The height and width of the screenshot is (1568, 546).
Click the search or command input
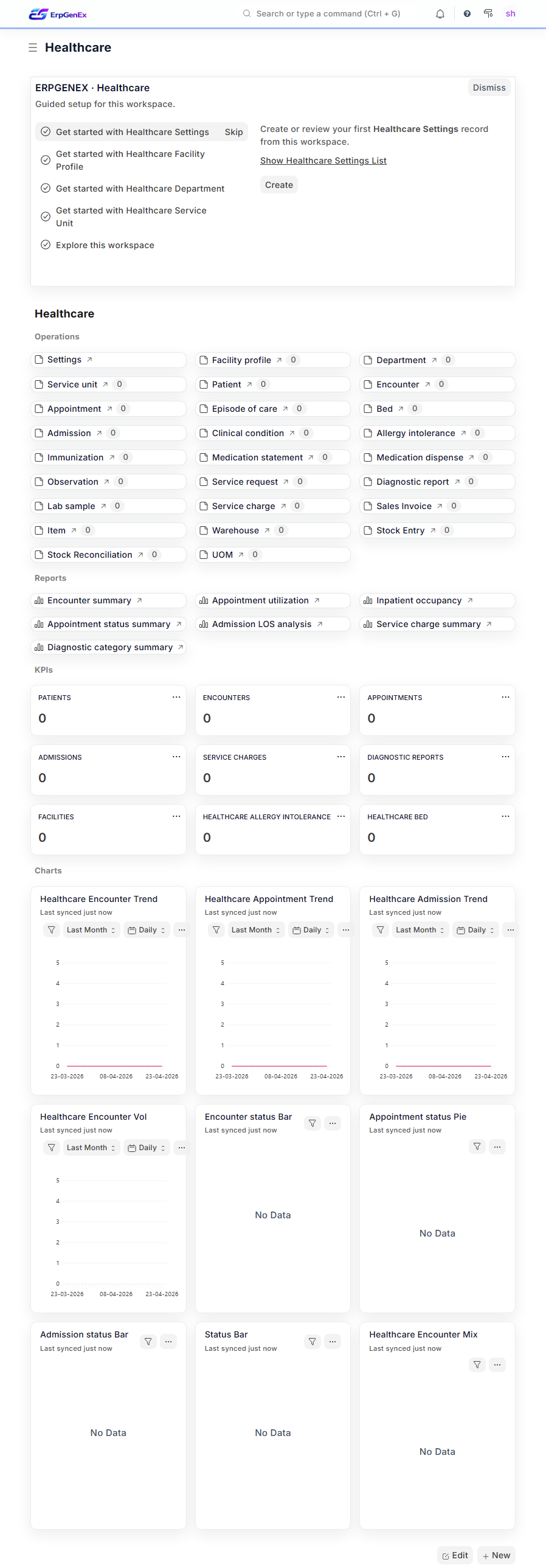pos(328,13)
